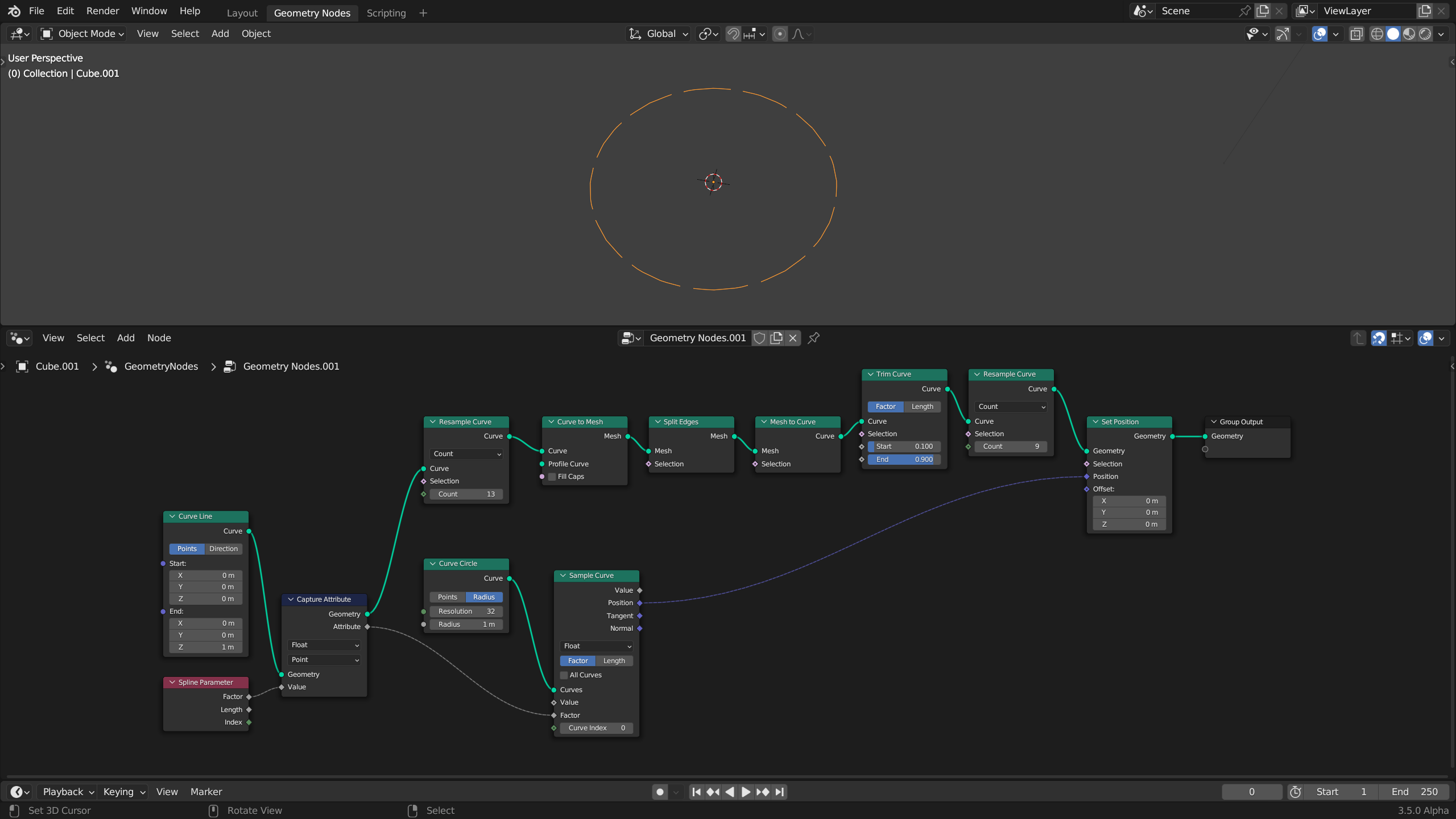Click the node editor Add menu
The height and width of the screenshot is (819, 1456).
126,338
